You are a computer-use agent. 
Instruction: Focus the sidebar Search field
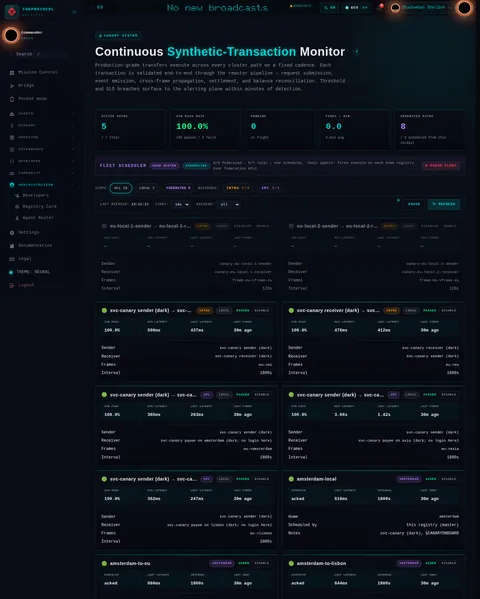click(x=40, y=54)
